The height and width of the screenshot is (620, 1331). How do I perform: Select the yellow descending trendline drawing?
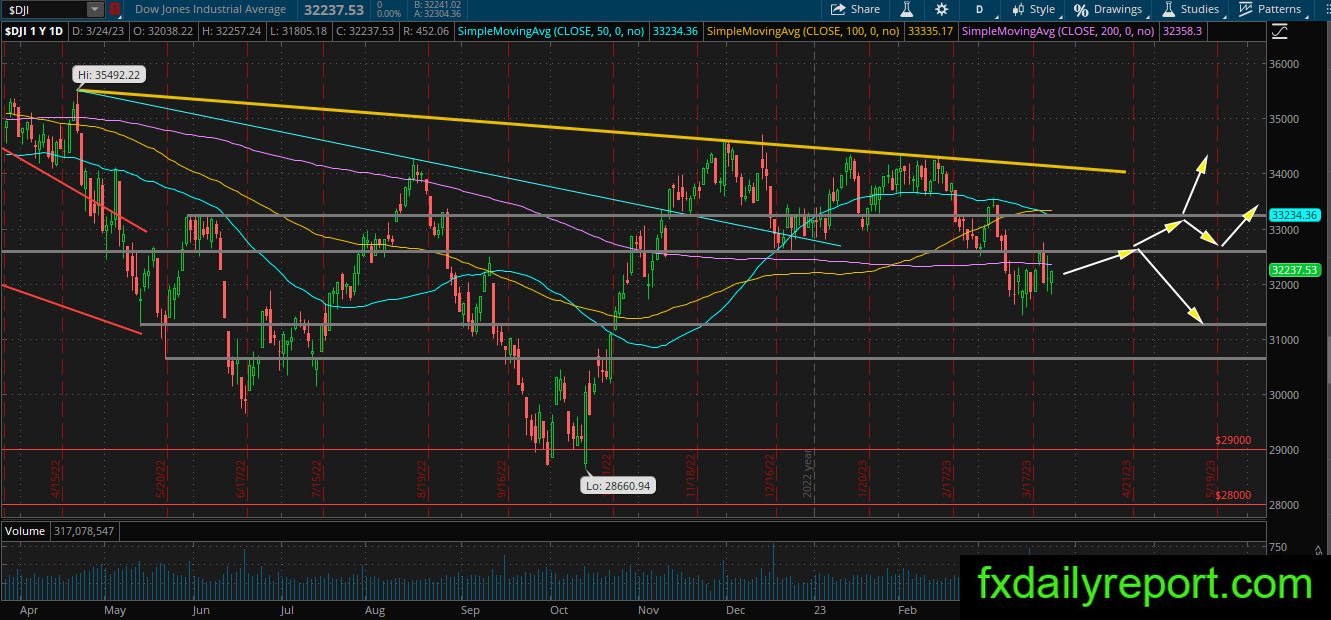pos(600,131)
